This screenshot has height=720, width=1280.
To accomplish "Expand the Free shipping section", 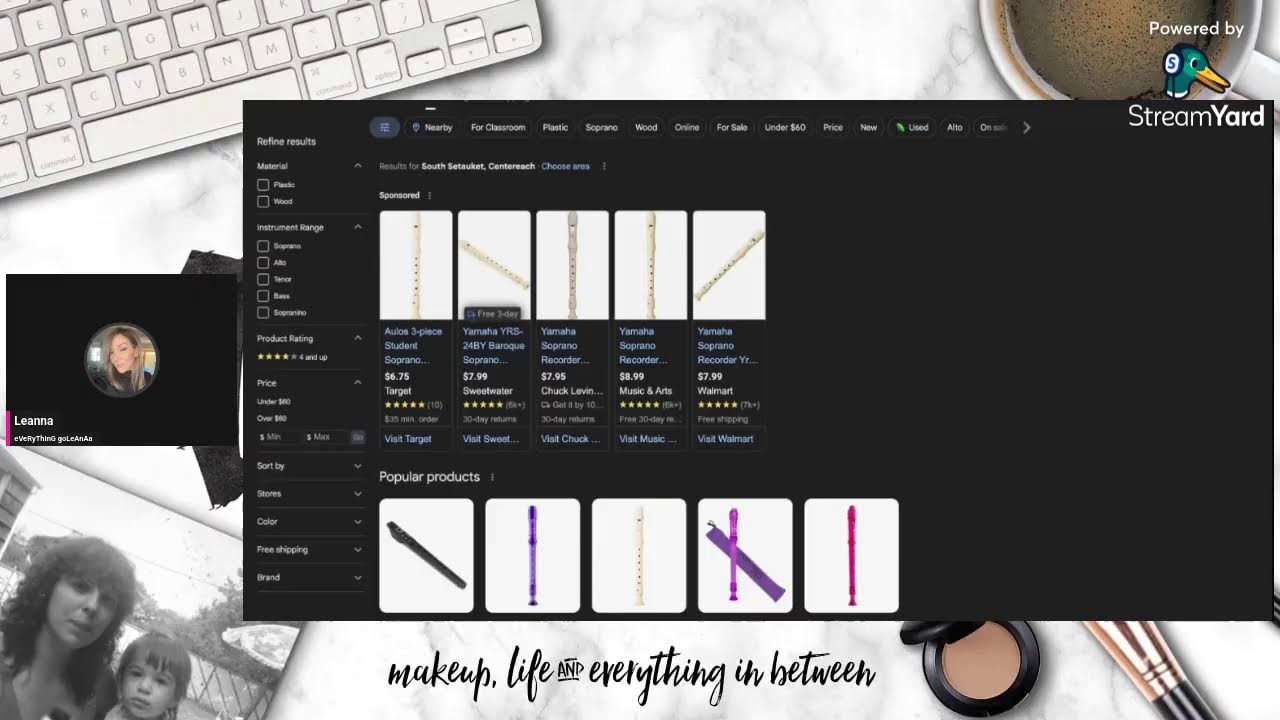I will [357, 550].
